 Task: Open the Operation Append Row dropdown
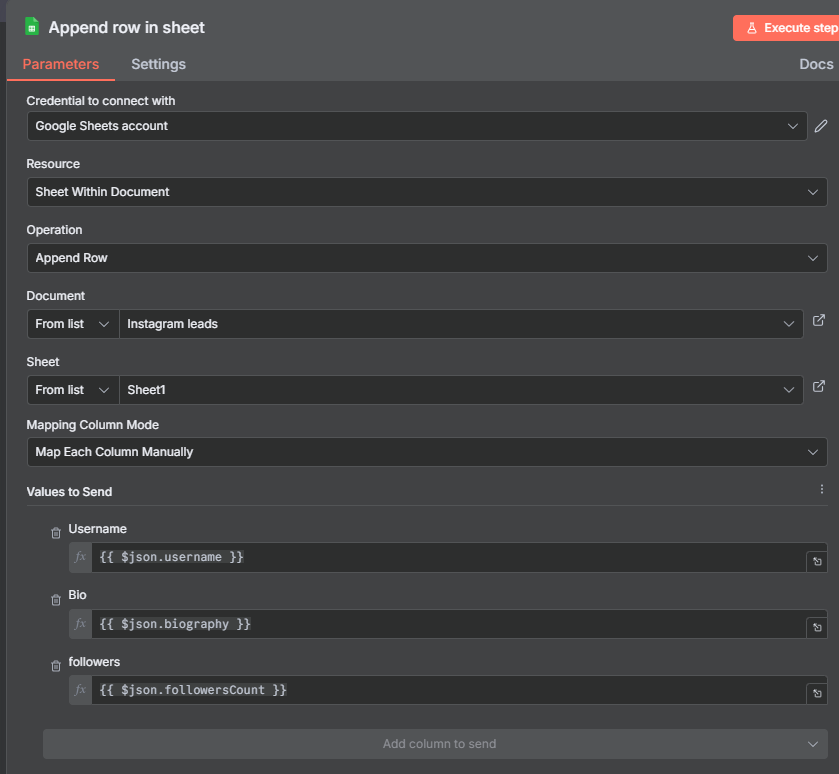coord(427,258)
